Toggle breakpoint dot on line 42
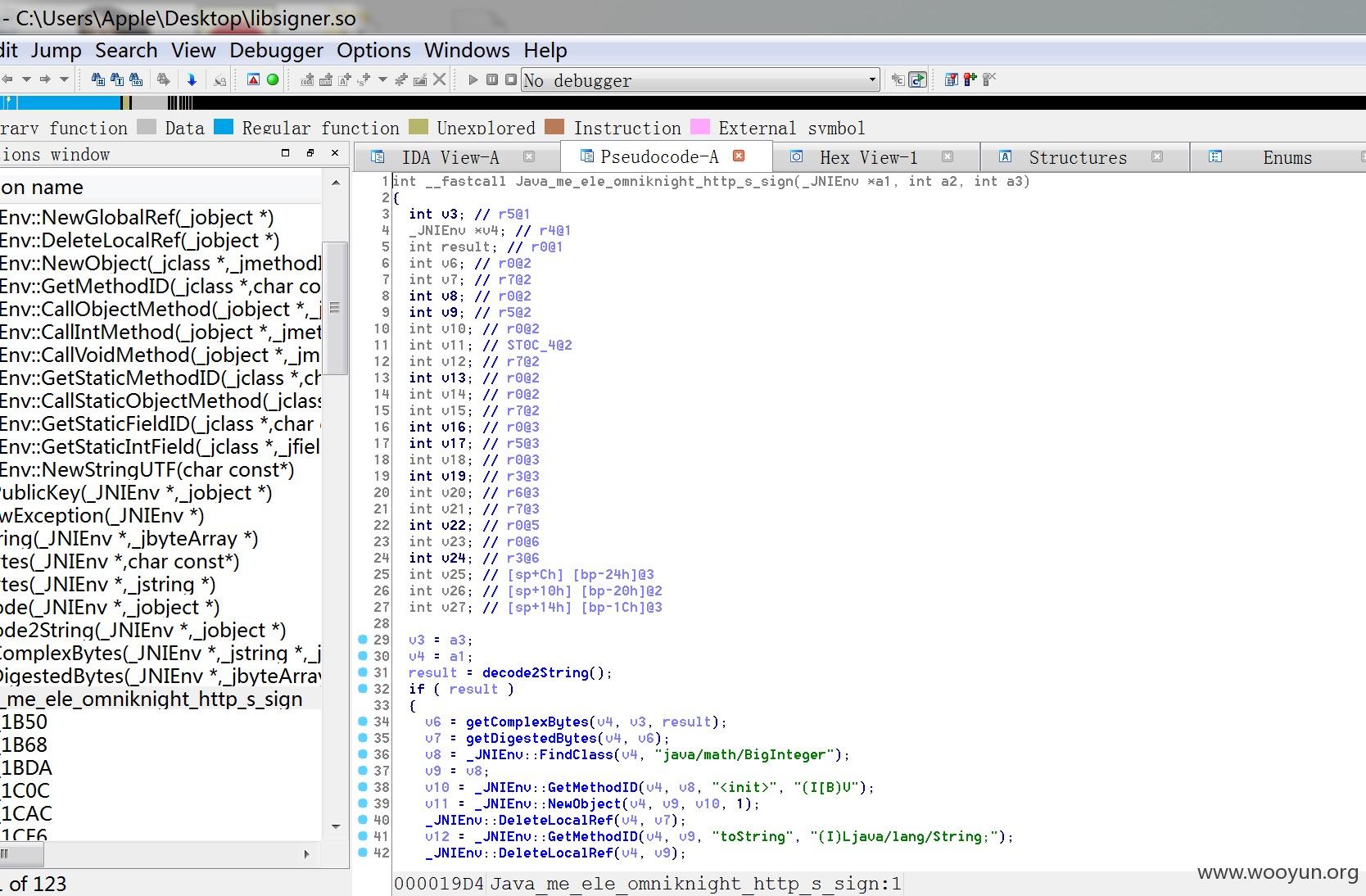The width and height of the screenshot is (1366, 896). 363,853
